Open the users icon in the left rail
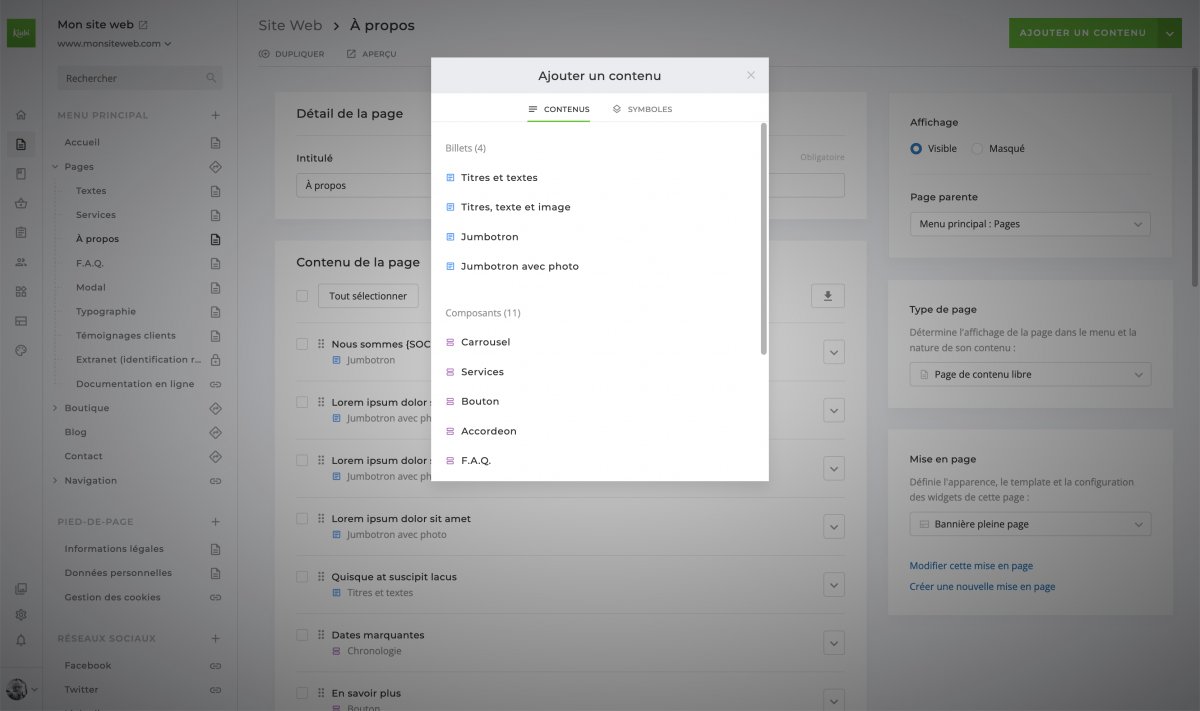The width and height of the screenshot is (1200, 711). [21, 262]
